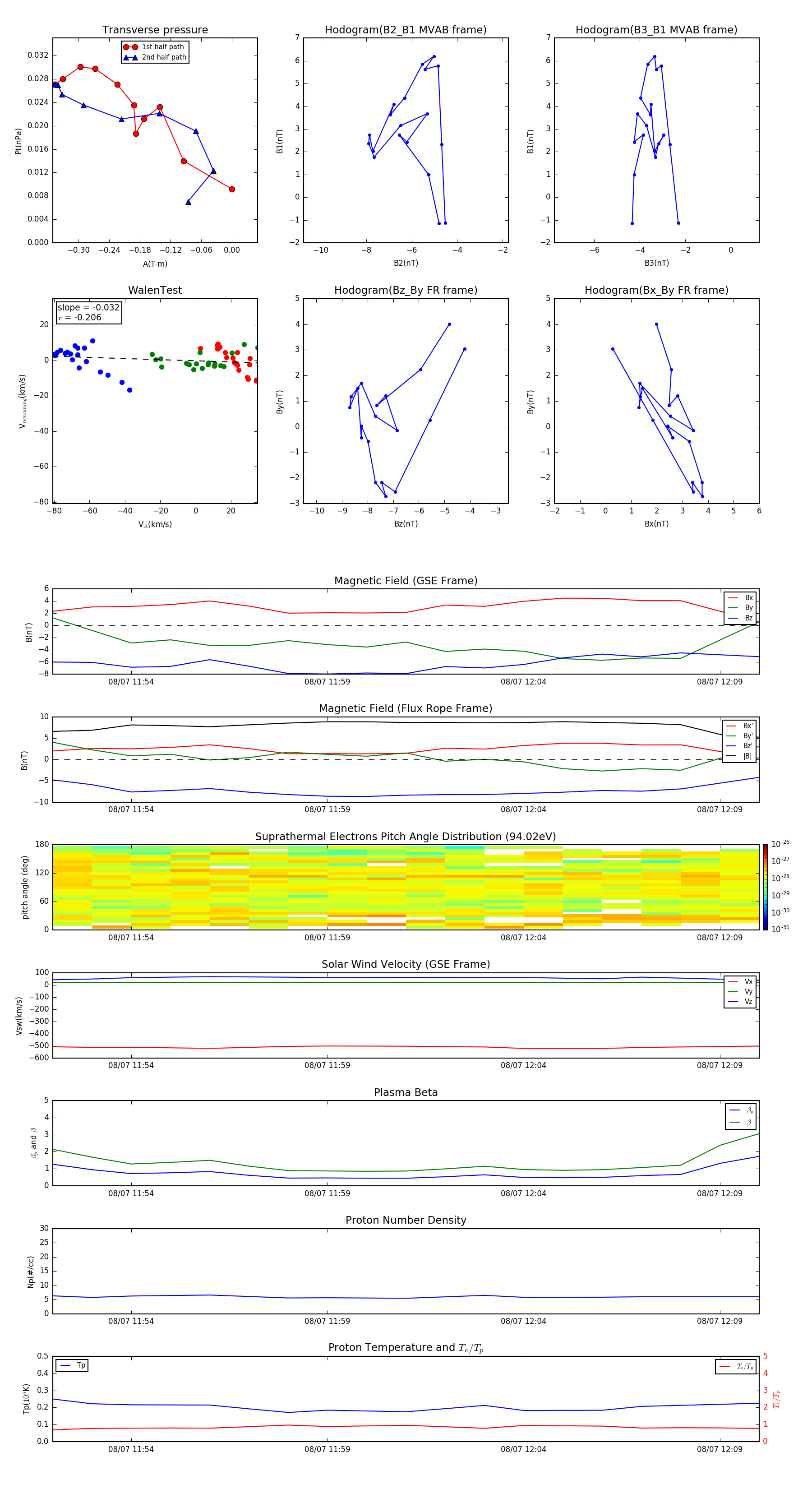Click the 'Magnetic Field (Flux Rope Frame)' title
This screenshot has width=812, height=1489.
click(x=406, y=709)
